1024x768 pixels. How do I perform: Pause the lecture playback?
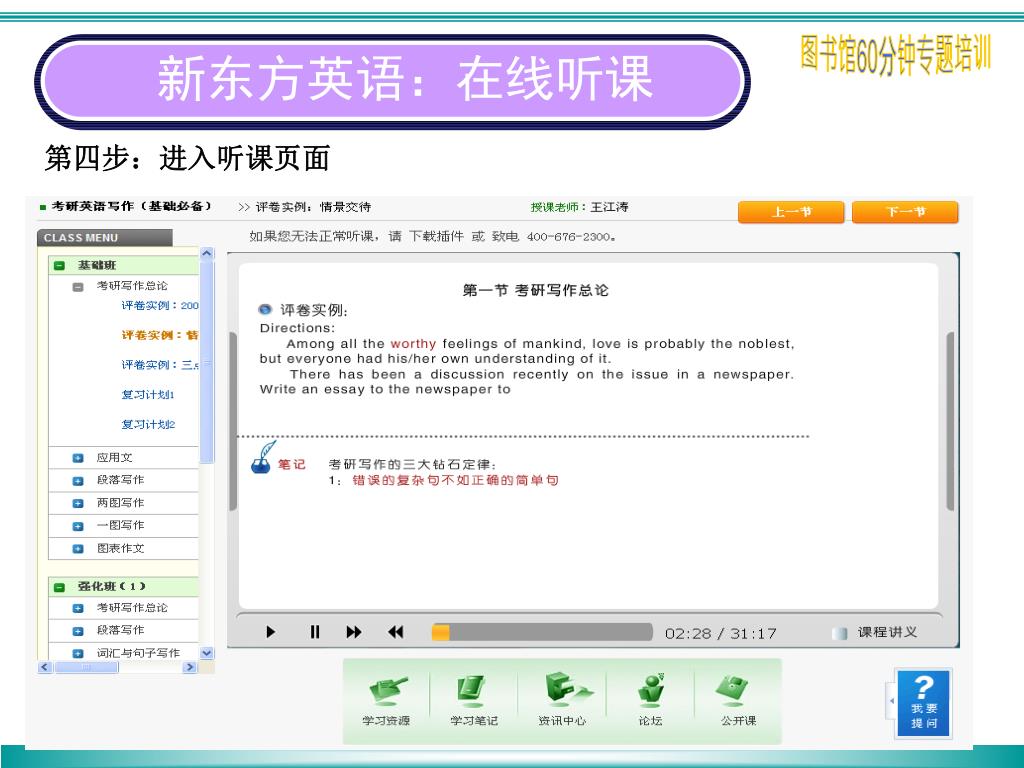coord(315,632)
